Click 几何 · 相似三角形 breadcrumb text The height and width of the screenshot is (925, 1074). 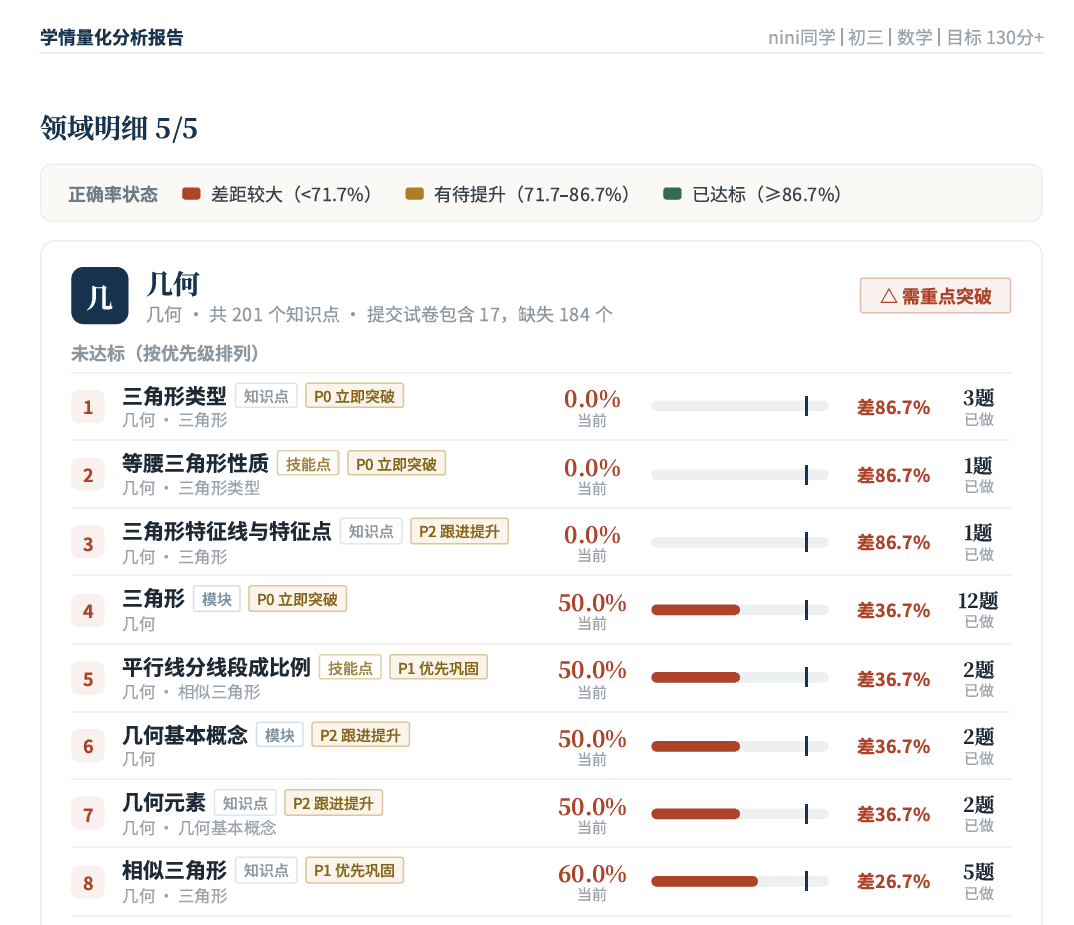pos(191,692)
